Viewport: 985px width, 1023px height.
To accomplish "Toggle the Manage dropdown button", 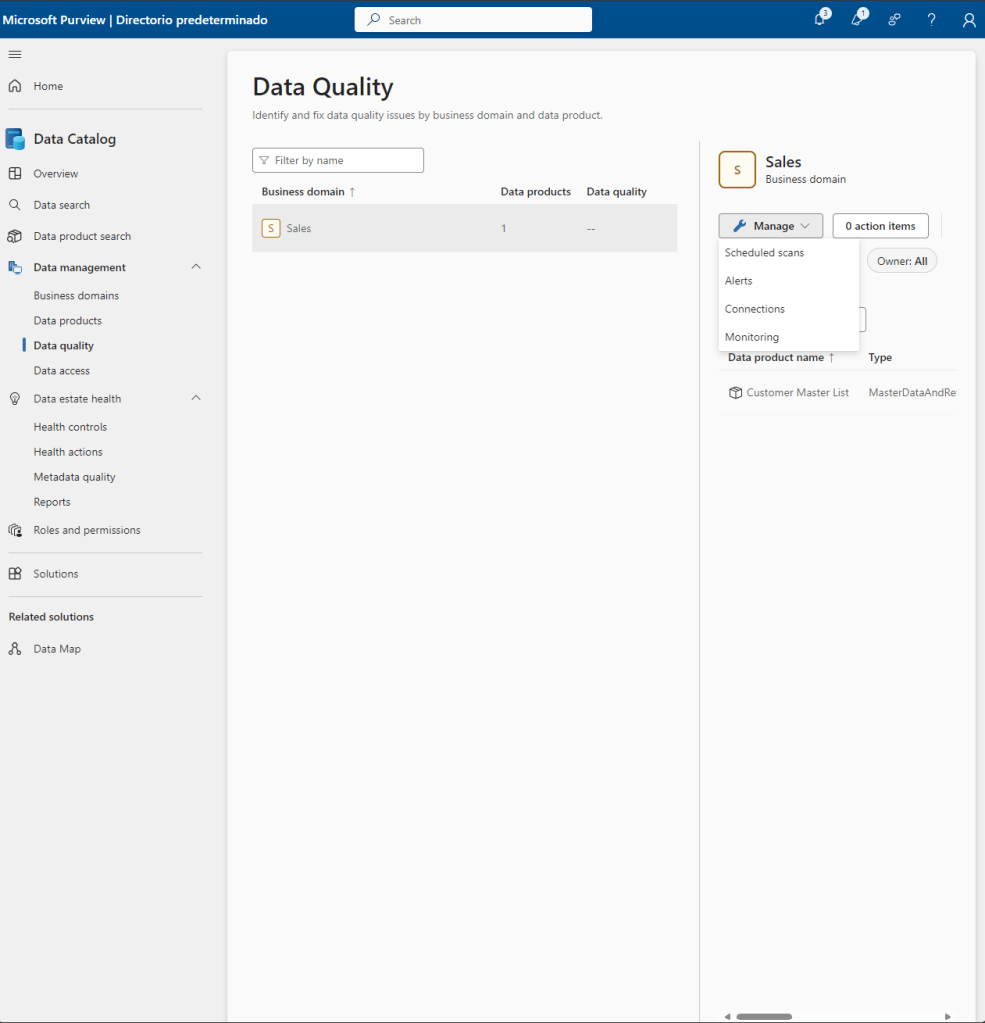I will point(770,226).
